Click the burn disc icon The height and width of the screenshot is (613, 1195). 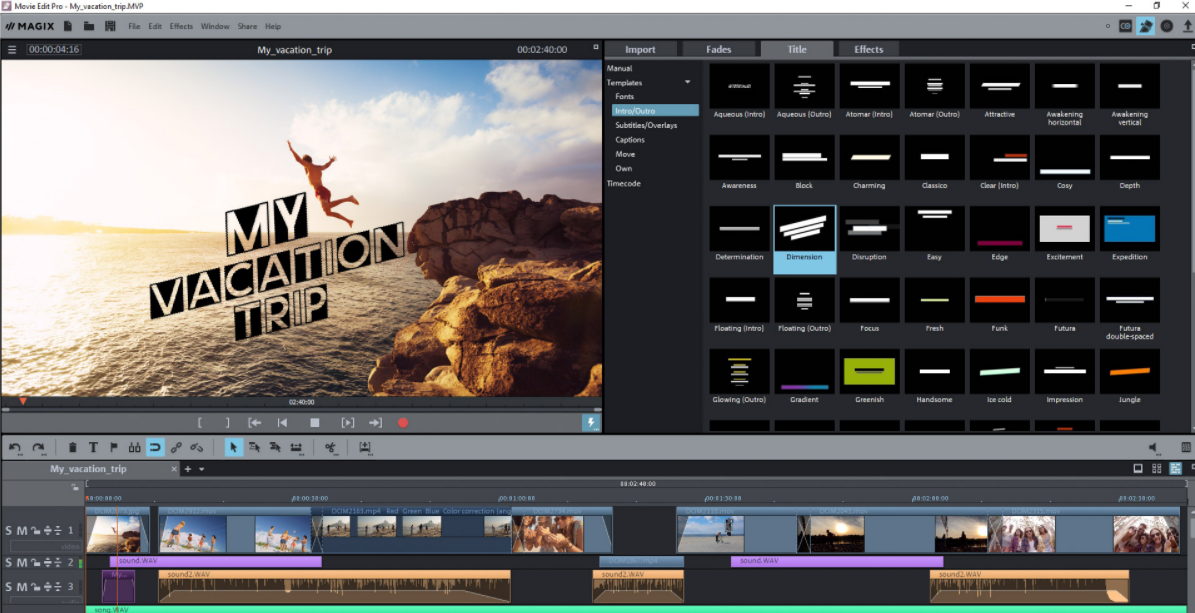point(1166,26)
